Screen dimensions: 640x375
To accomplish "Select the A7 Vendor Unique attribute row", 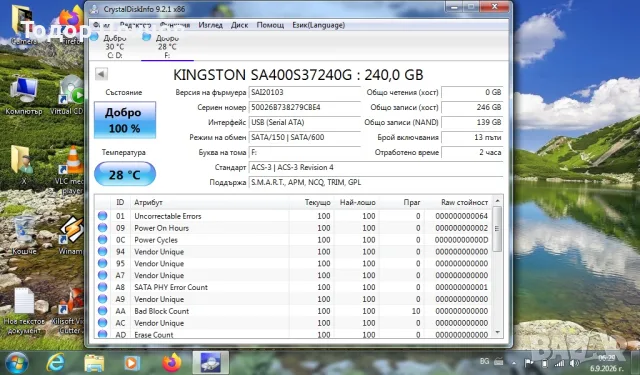I will point(293,275).
